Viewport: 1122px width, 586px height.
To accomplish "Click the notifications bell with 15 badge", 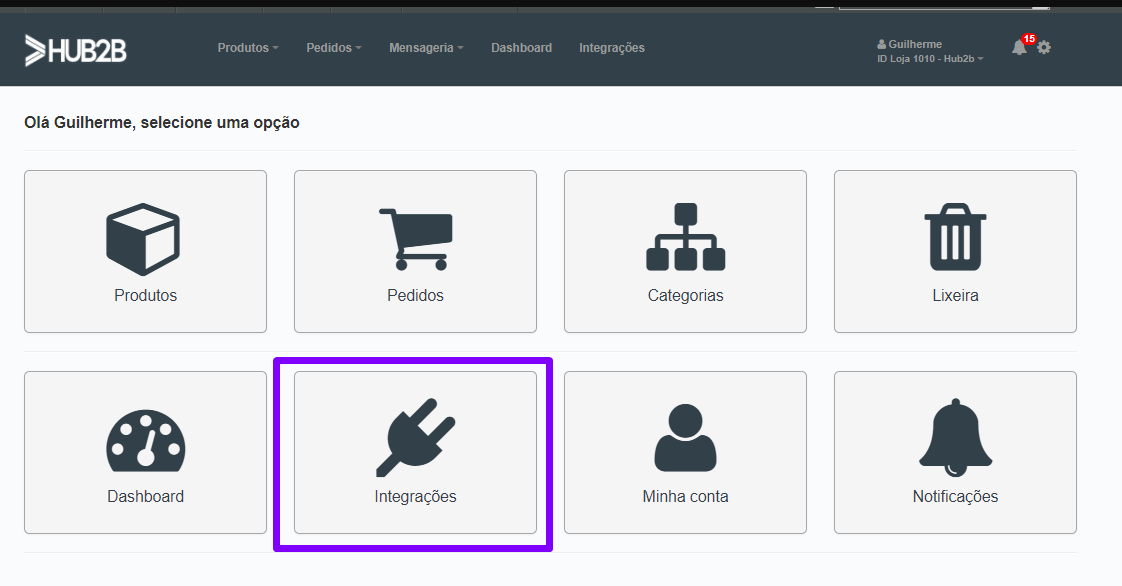I will 1021,47.
